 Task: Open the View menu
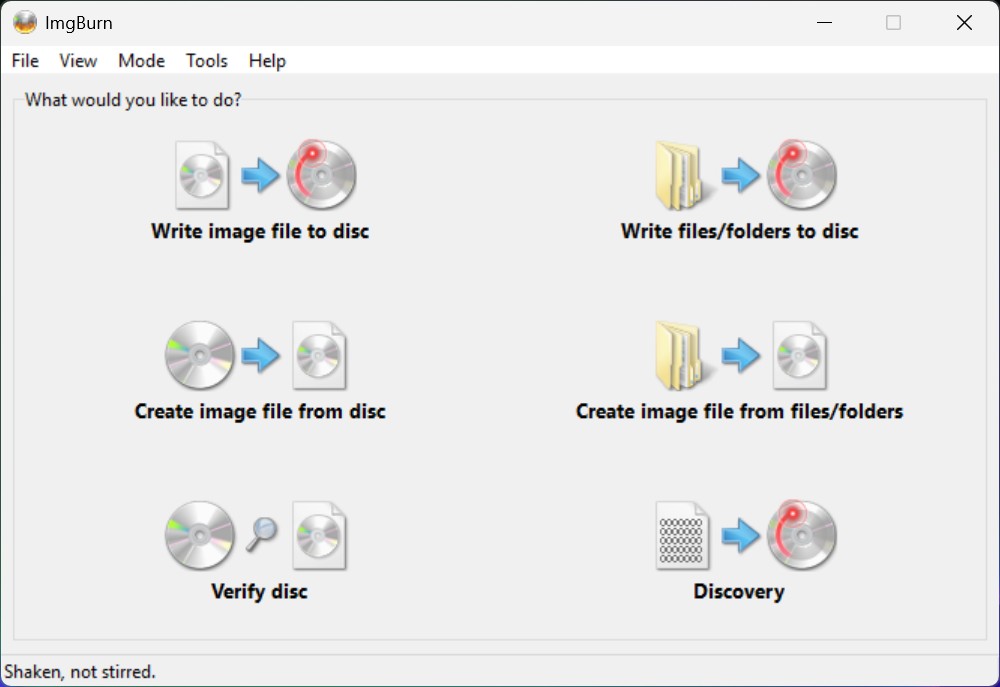click(x=77, y=61)
